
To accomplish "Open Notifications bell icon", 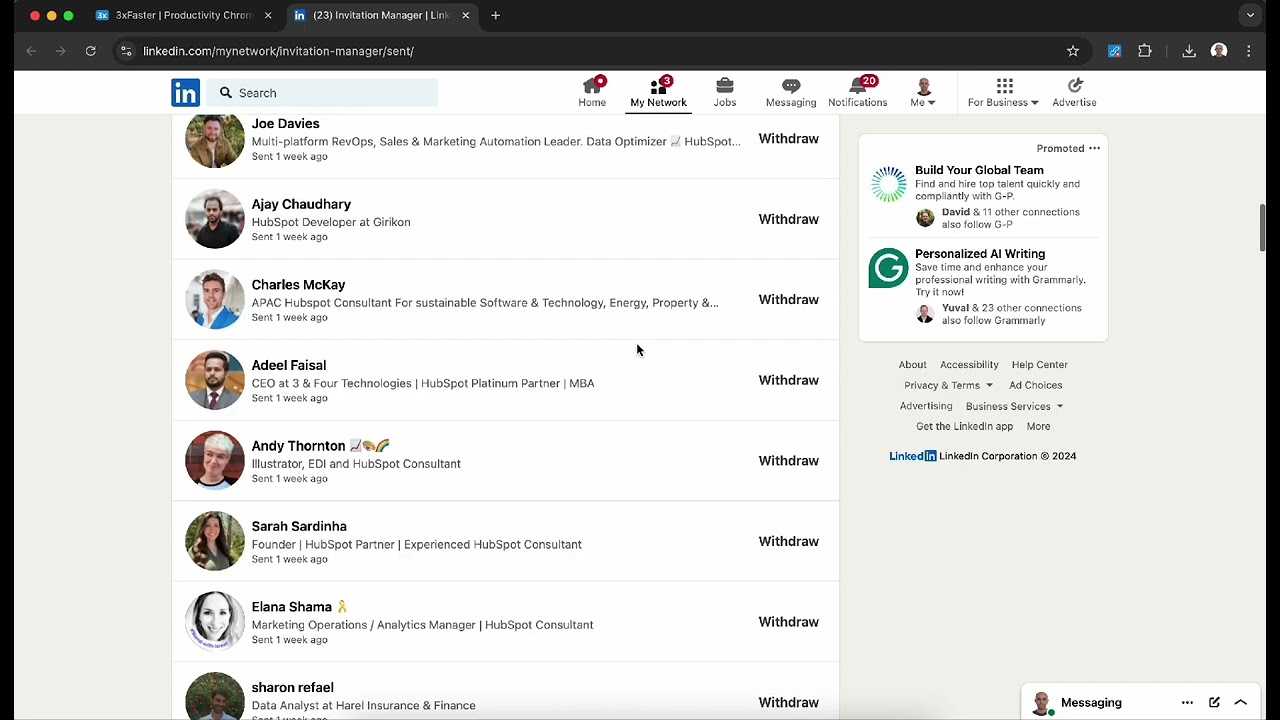I will tap(857, 92).
